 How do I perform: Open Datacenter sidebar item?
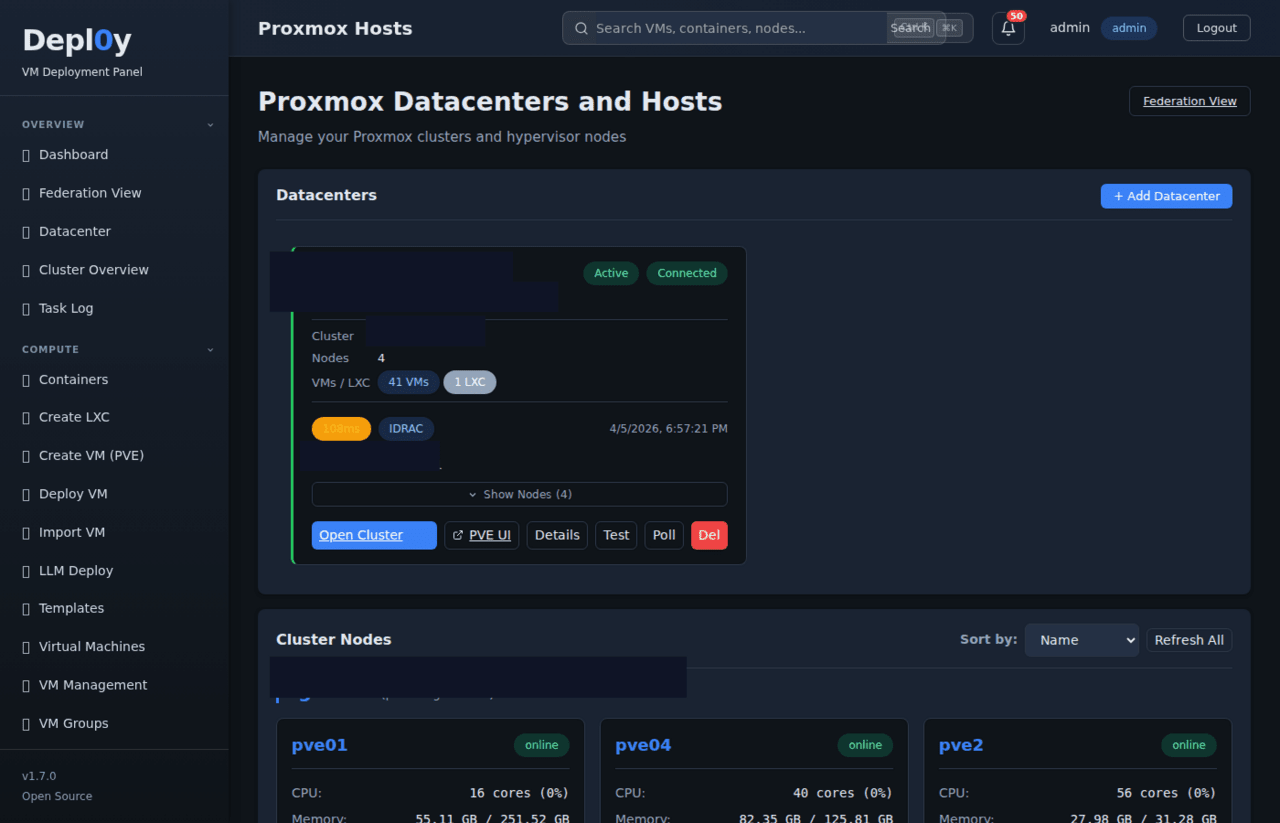(x=114, y=231)
